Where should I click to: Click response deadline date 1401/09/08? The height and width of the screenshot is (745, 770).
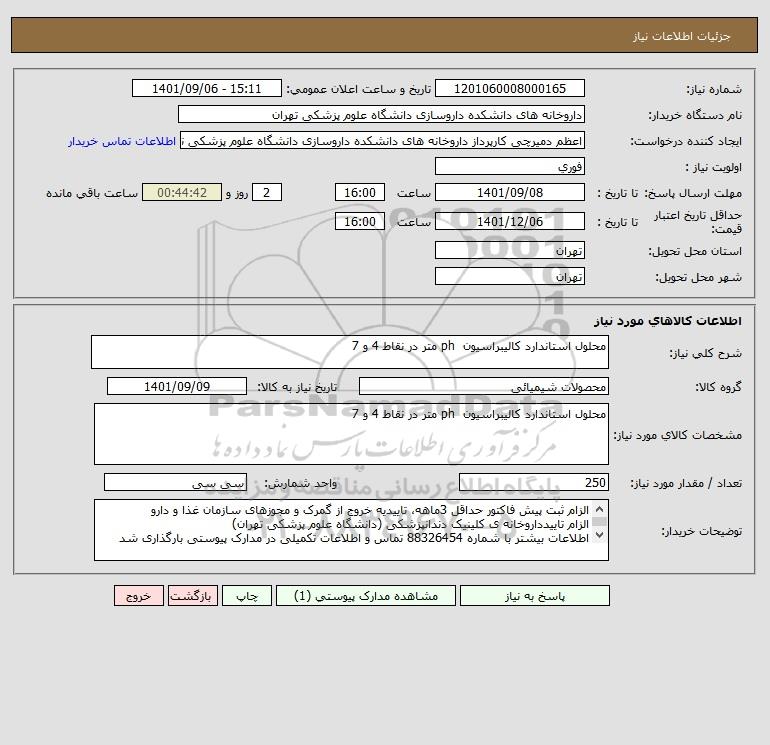pos(510,193)
